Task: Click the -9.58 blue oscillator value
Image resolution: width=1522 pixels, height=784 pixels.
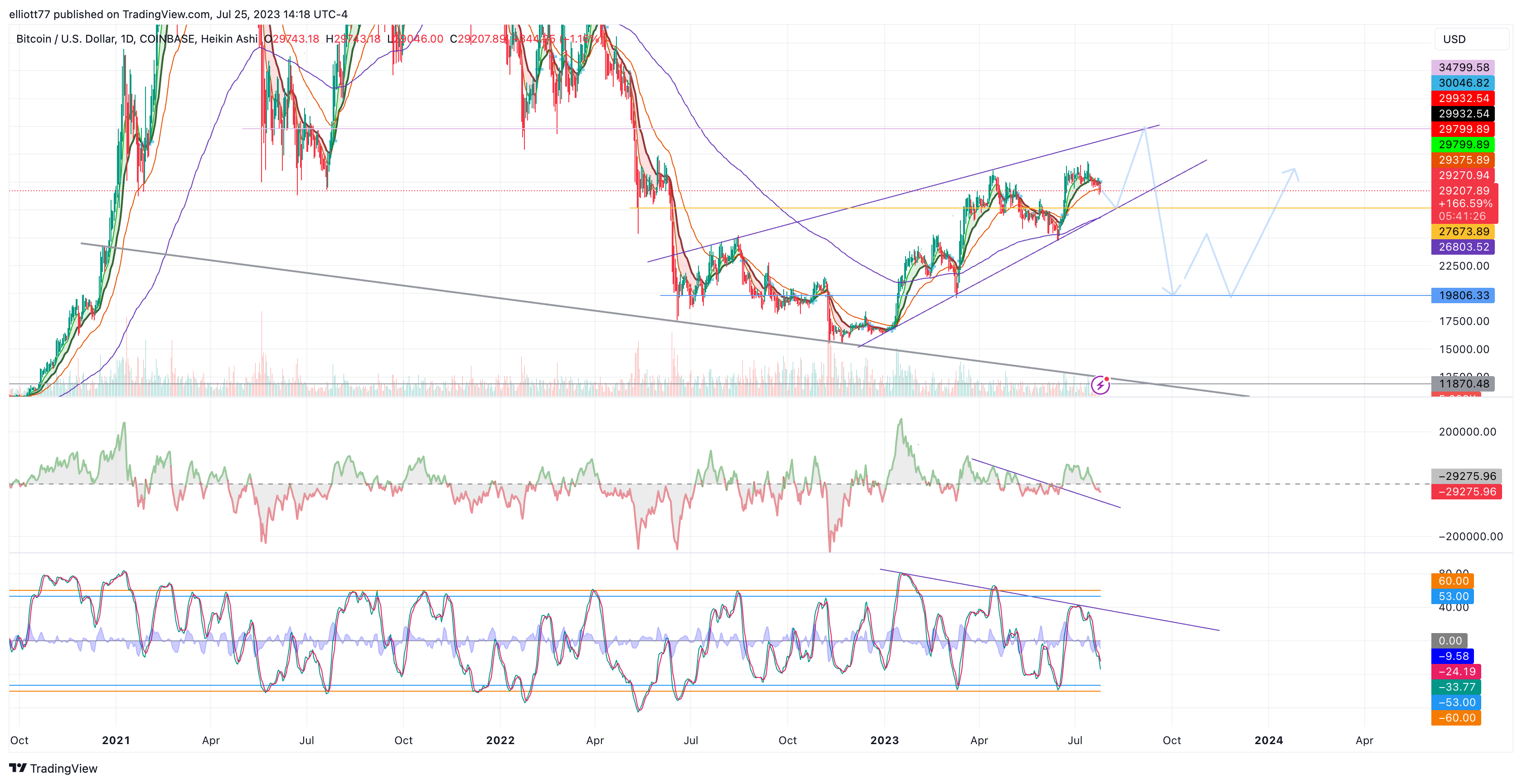Action: click(x=1453, y=656)
